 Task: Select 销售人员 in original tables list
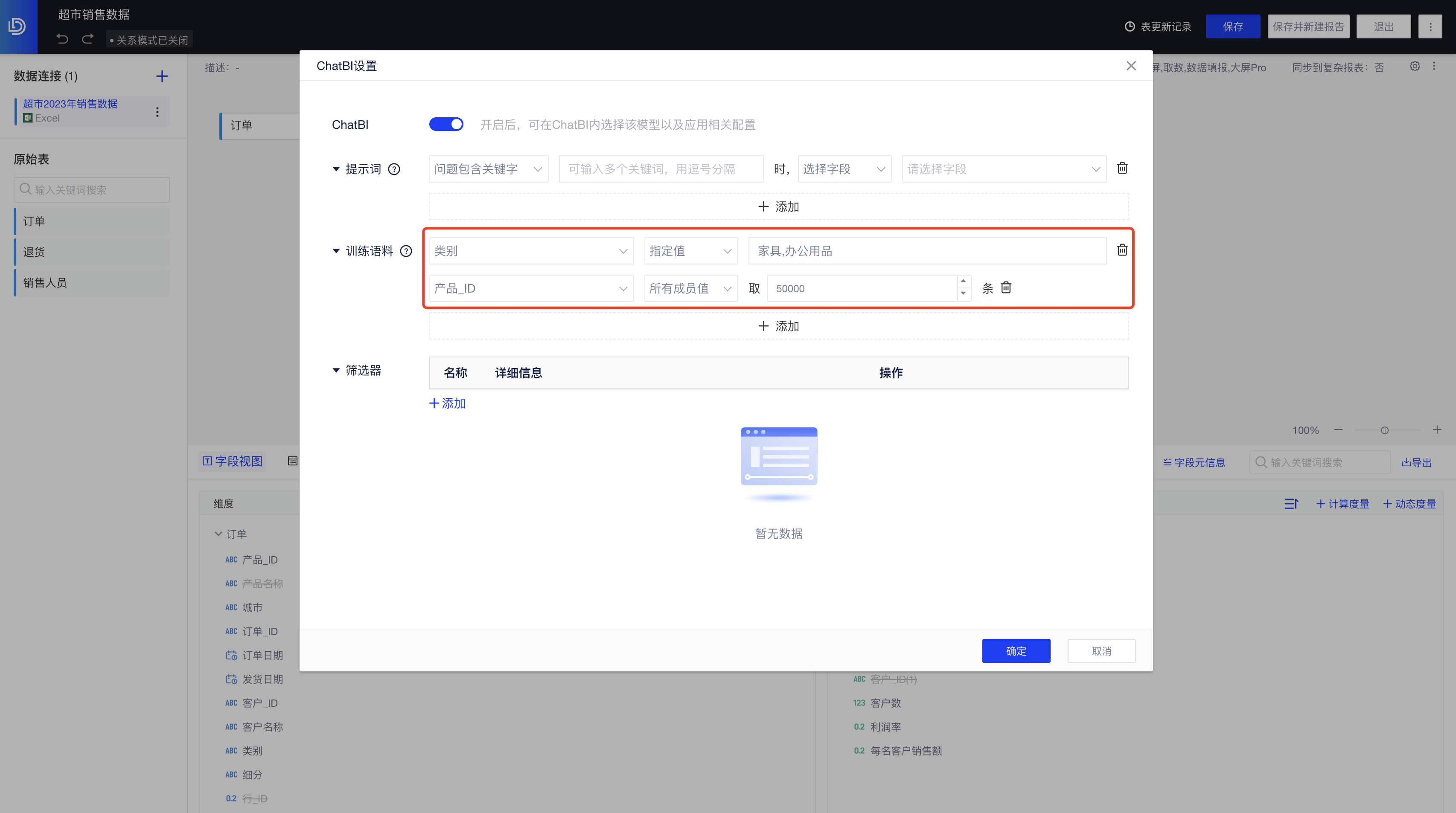click(x=45, y=282)
